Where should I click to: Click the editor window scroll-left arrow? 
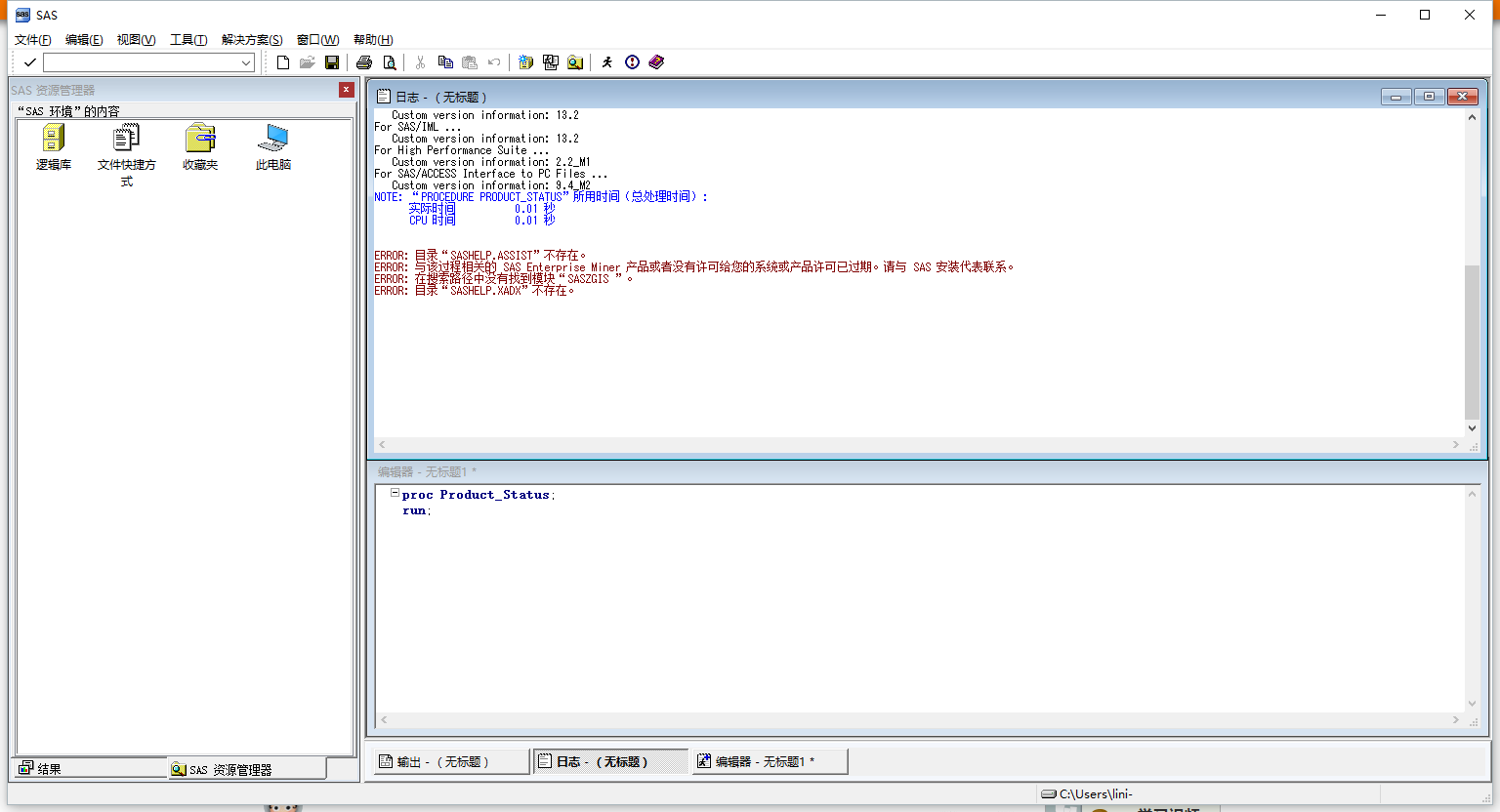tap(384, 720)
